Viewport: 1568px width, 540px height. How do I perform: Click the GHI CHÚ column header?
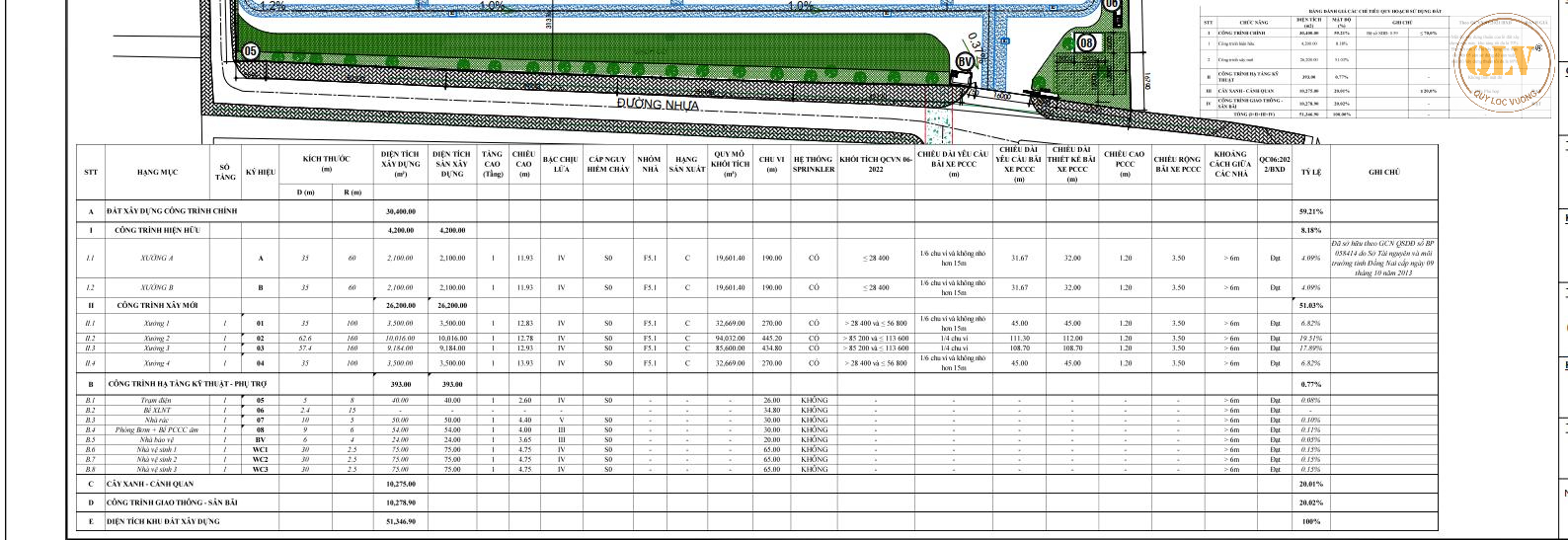1383,172
